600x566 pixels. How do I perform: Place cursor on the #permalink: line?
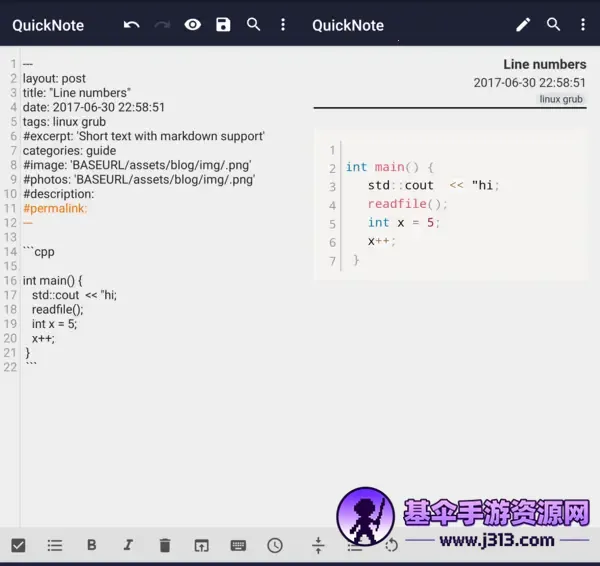(x=55, y=209)
